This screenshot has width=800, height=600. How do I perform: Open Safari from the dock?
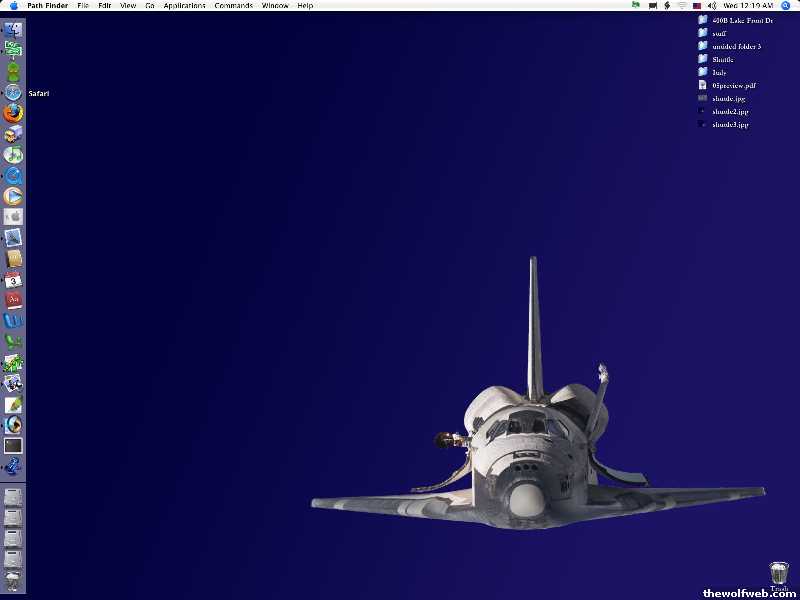pyautogui.click(x=13, y=92)
